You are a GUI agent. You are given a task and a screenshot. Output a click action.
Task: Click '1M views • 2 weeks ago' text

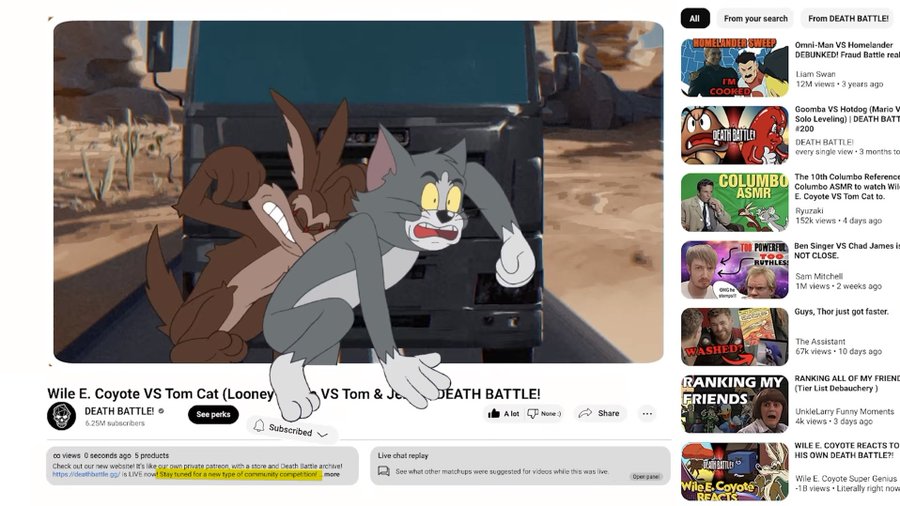[x=839, y=286]
